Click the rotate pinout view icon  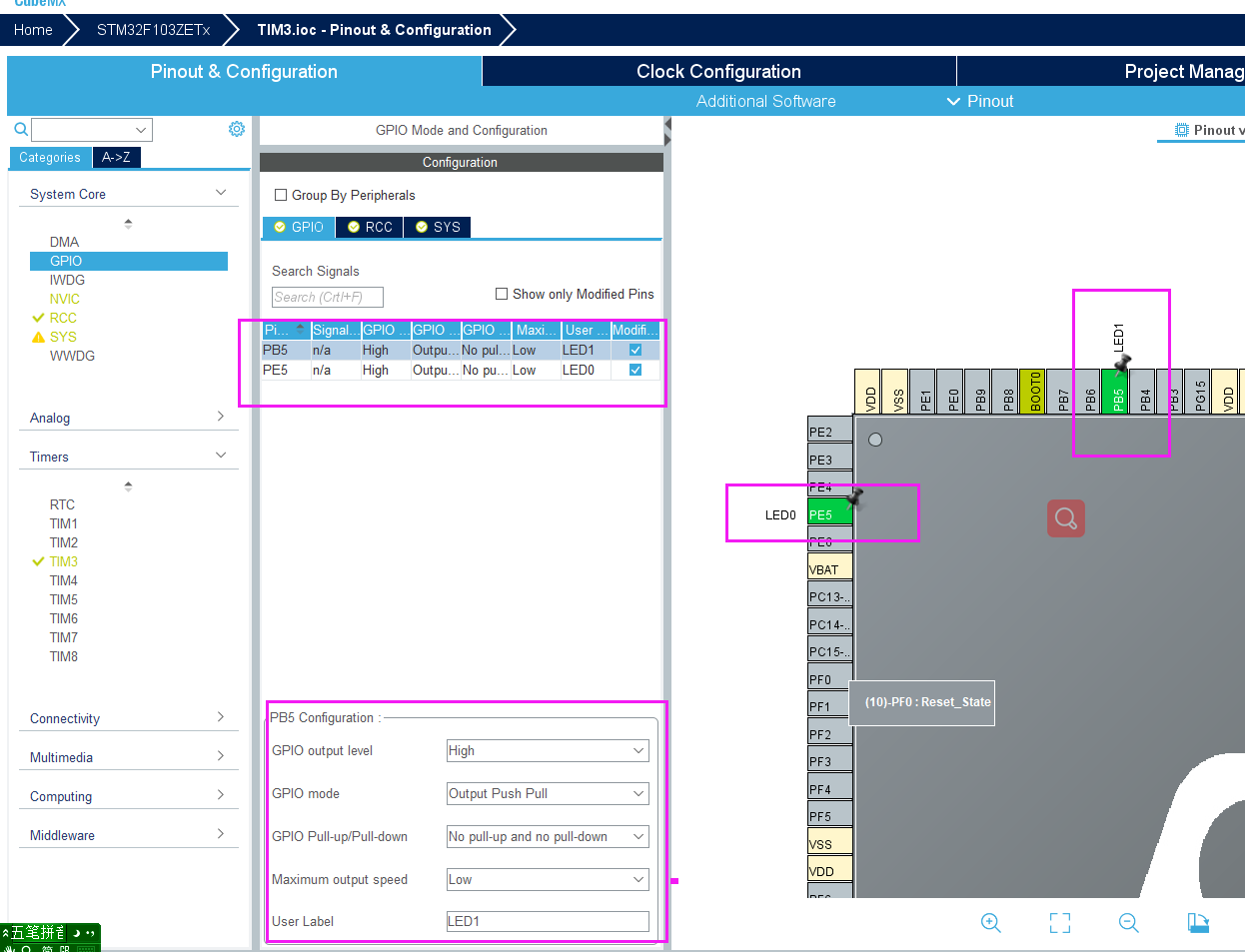coord(1198,923)
